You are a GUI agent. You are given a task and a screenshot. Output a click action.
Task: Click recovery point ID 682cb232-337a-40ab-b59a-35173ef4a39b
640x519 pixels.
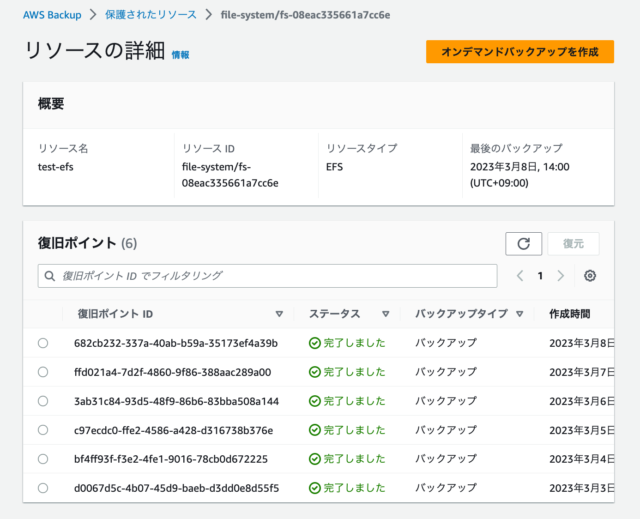(x=176, y=343)
